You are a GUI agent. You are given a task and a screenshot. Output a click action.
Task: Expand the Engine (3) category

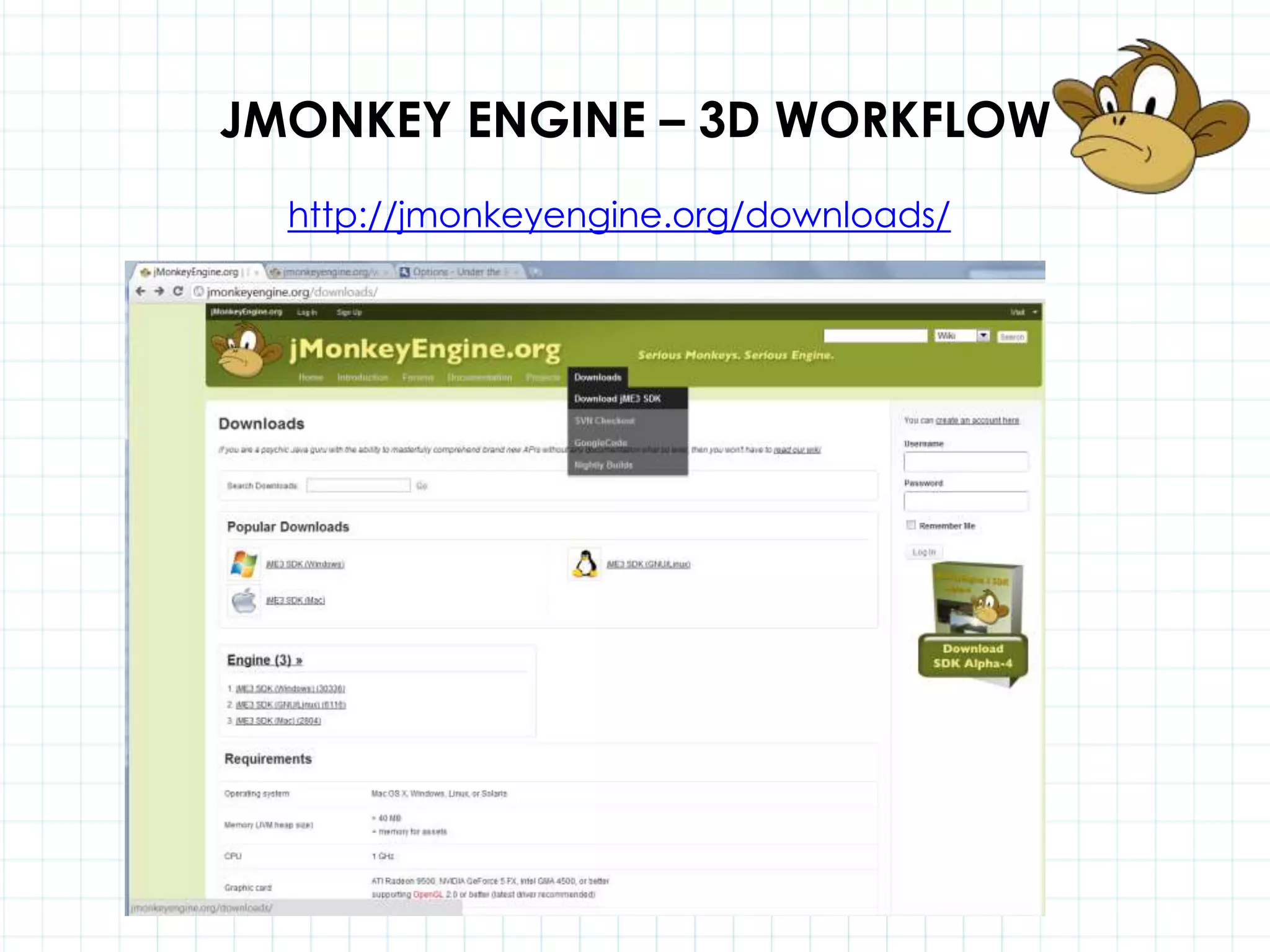265,660
